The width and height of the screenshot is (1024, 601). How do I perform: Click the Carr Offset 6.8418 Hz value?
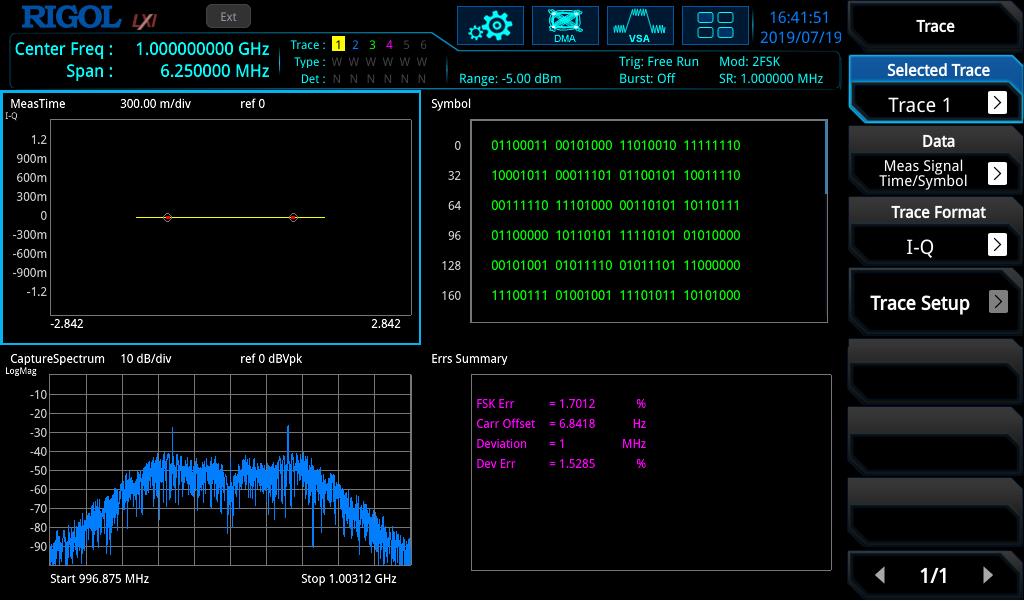577,423
